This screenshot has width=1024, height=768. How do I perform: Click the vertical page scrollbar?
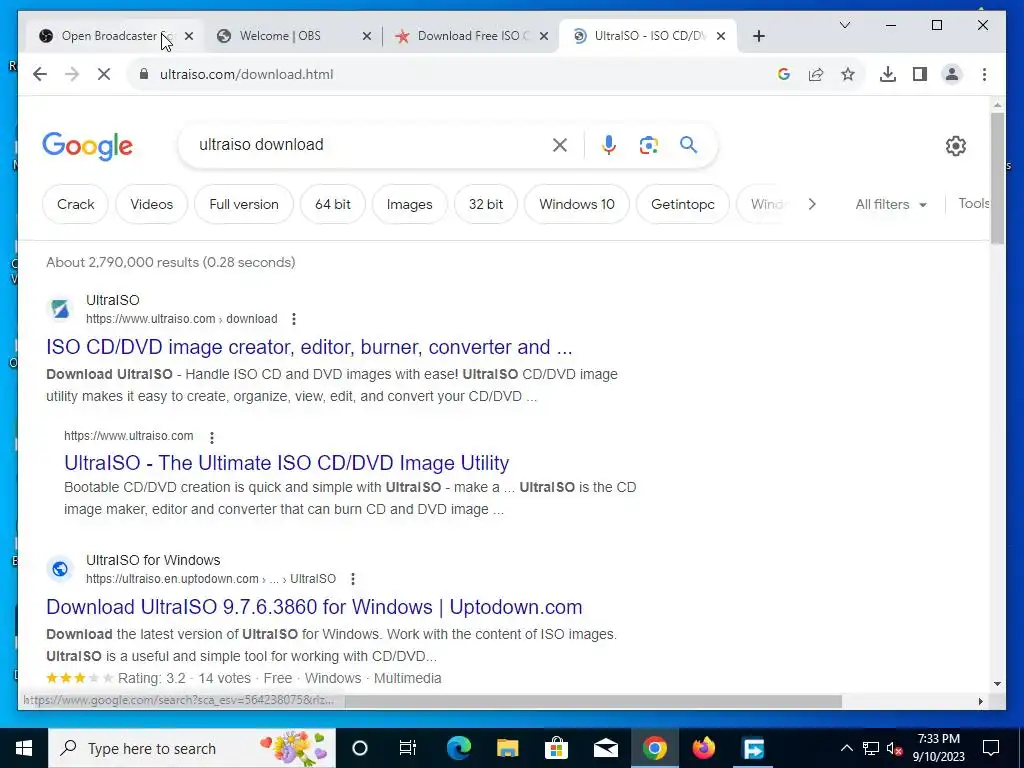tap(997, 178)
